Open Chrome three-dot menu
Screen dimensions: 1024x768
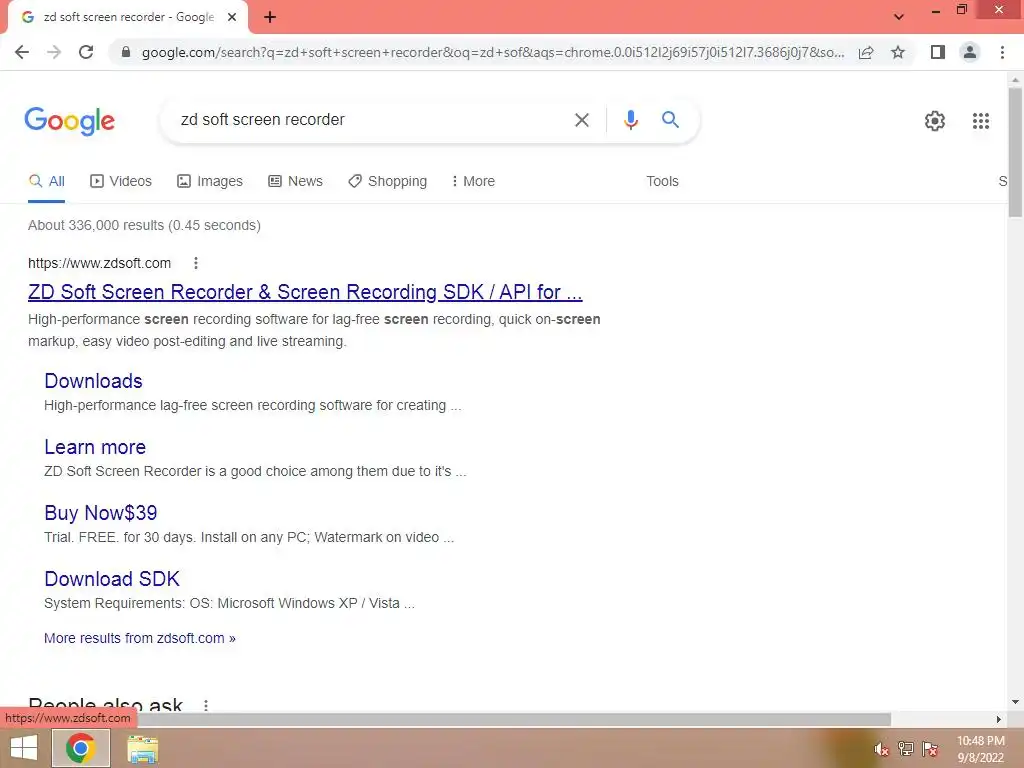coord(1002,52)
